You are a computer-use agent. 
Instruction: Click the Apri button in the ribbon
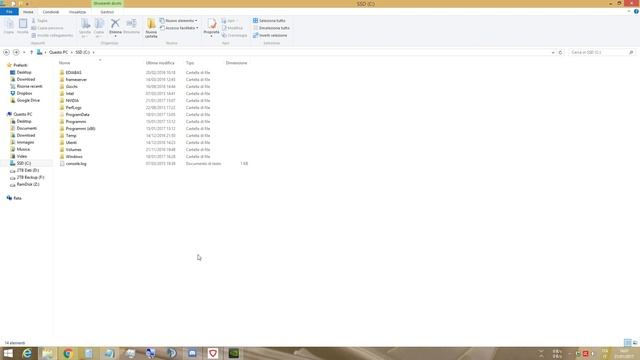click(229, 20)
